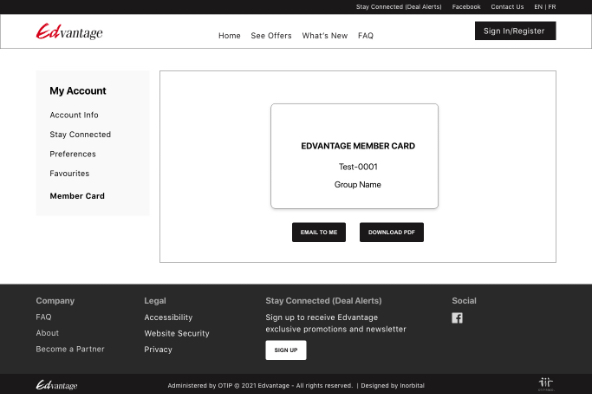Switch language to EN

[538, 7]
